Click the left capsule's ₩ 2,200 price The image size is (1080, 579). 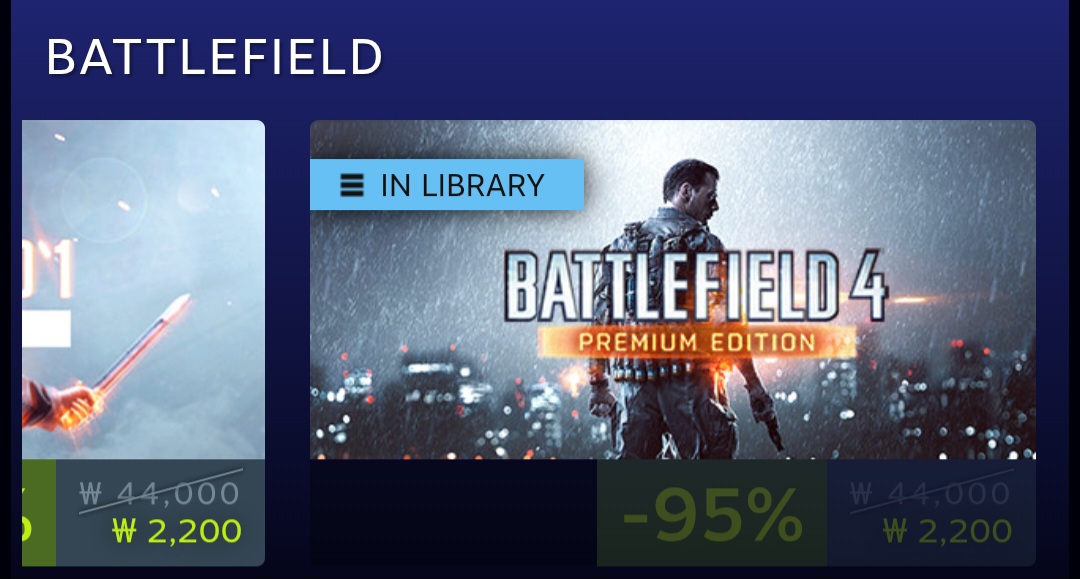tap(176, 531)
